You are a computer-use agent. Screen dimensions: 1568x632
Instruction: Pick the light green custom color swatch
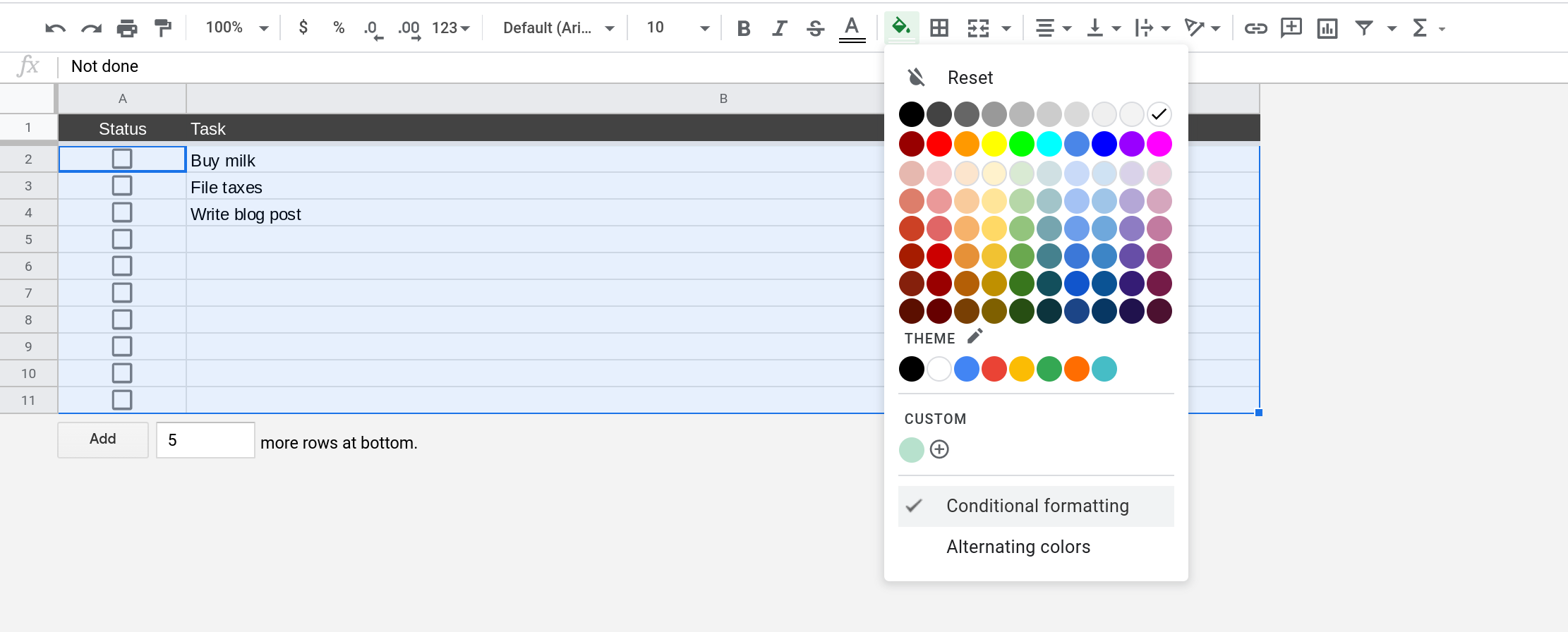click(912, 449)
